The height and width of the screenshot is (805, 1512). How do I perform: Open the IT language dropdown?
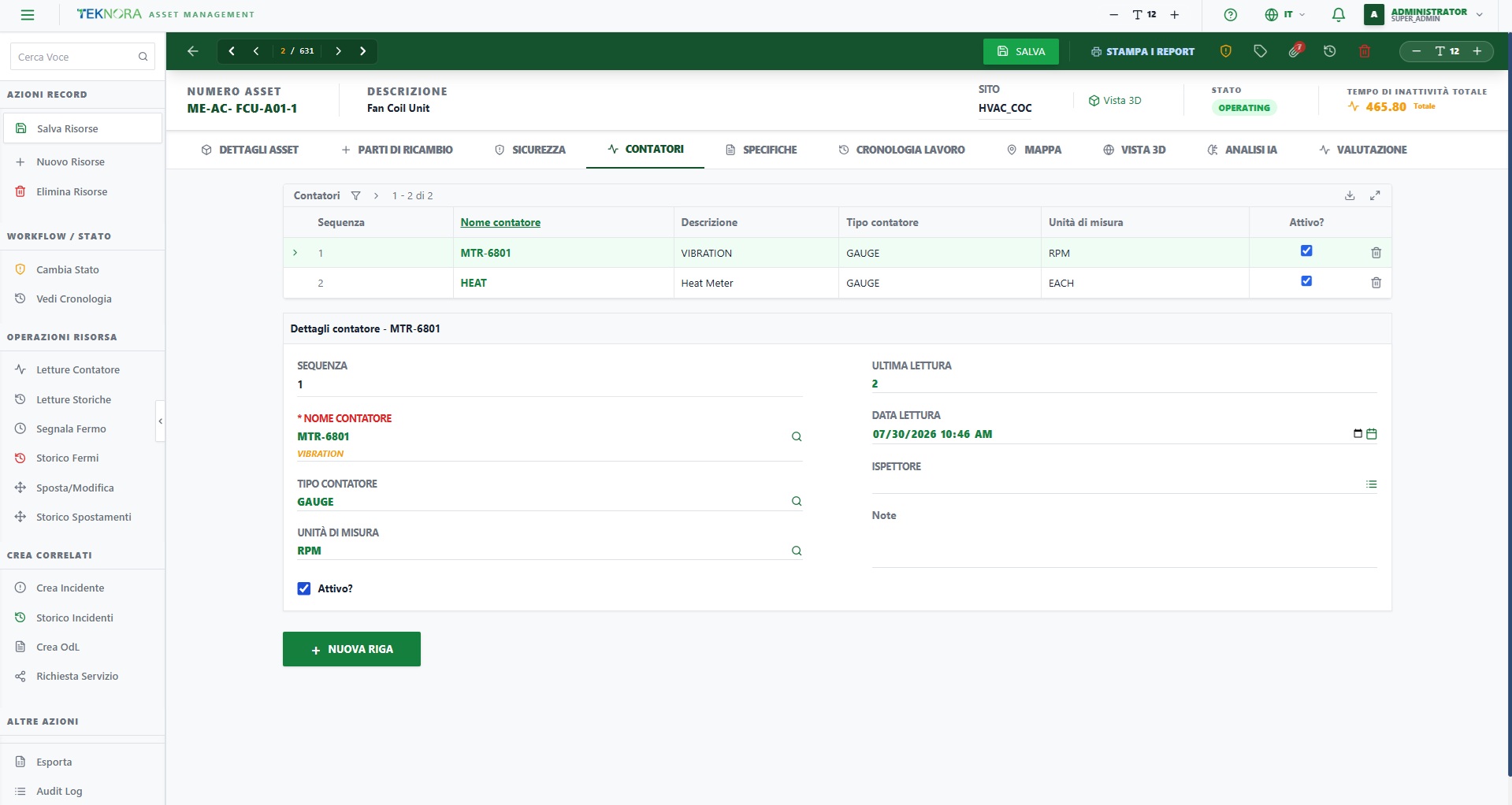1285,15
